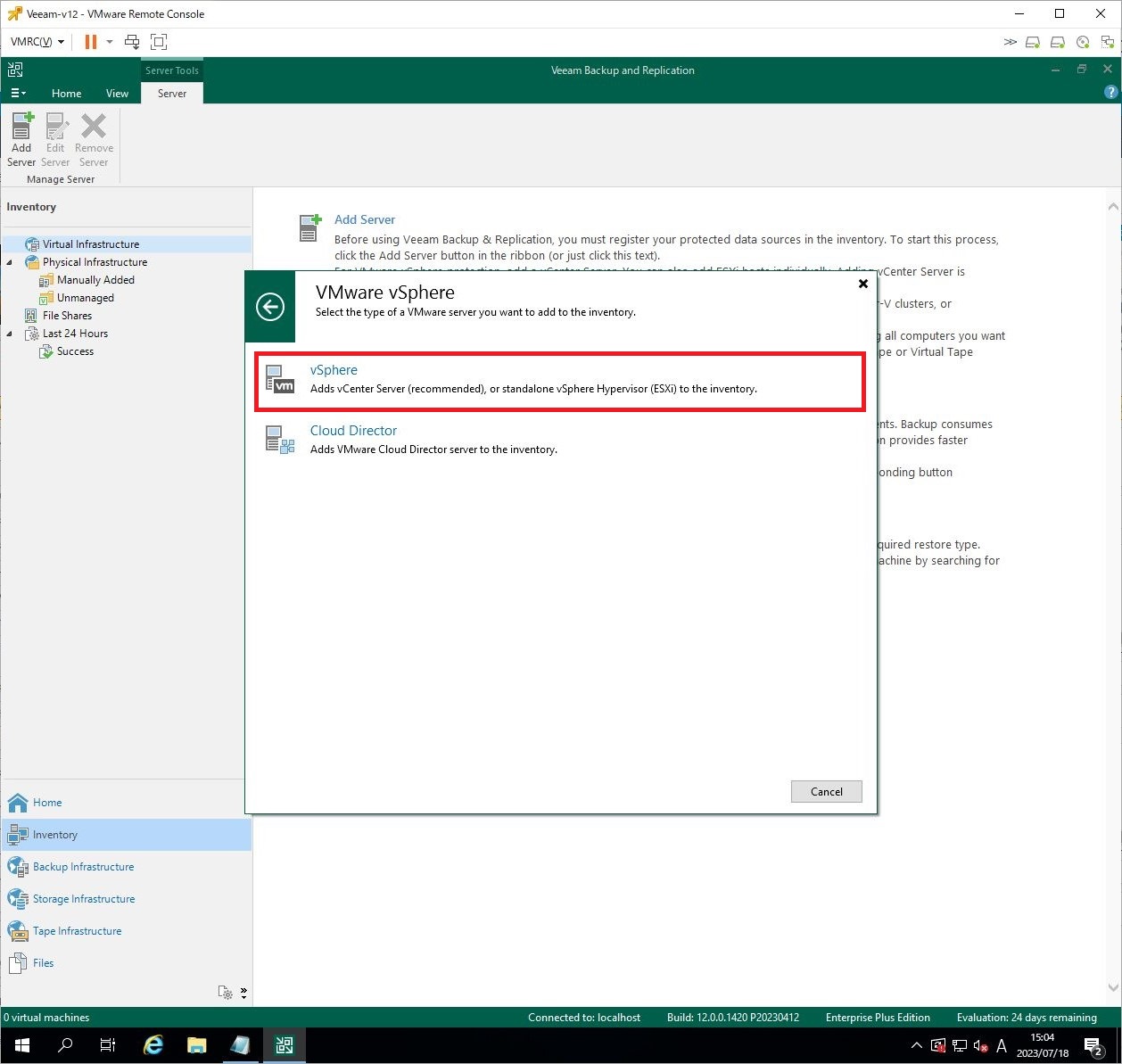The height and width of the screenshot is (1064, 1122).
Task: Open the View ribbon tab
Action: tap(117, 93)
